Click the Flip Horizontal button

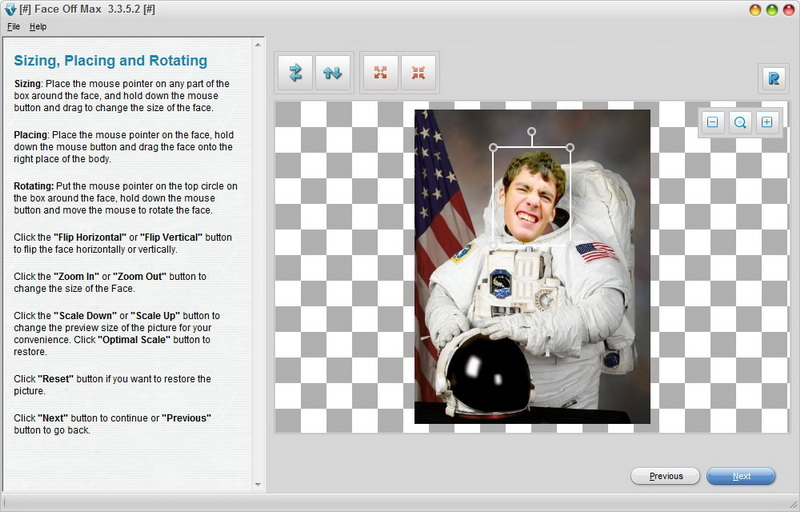coord(295,73)
